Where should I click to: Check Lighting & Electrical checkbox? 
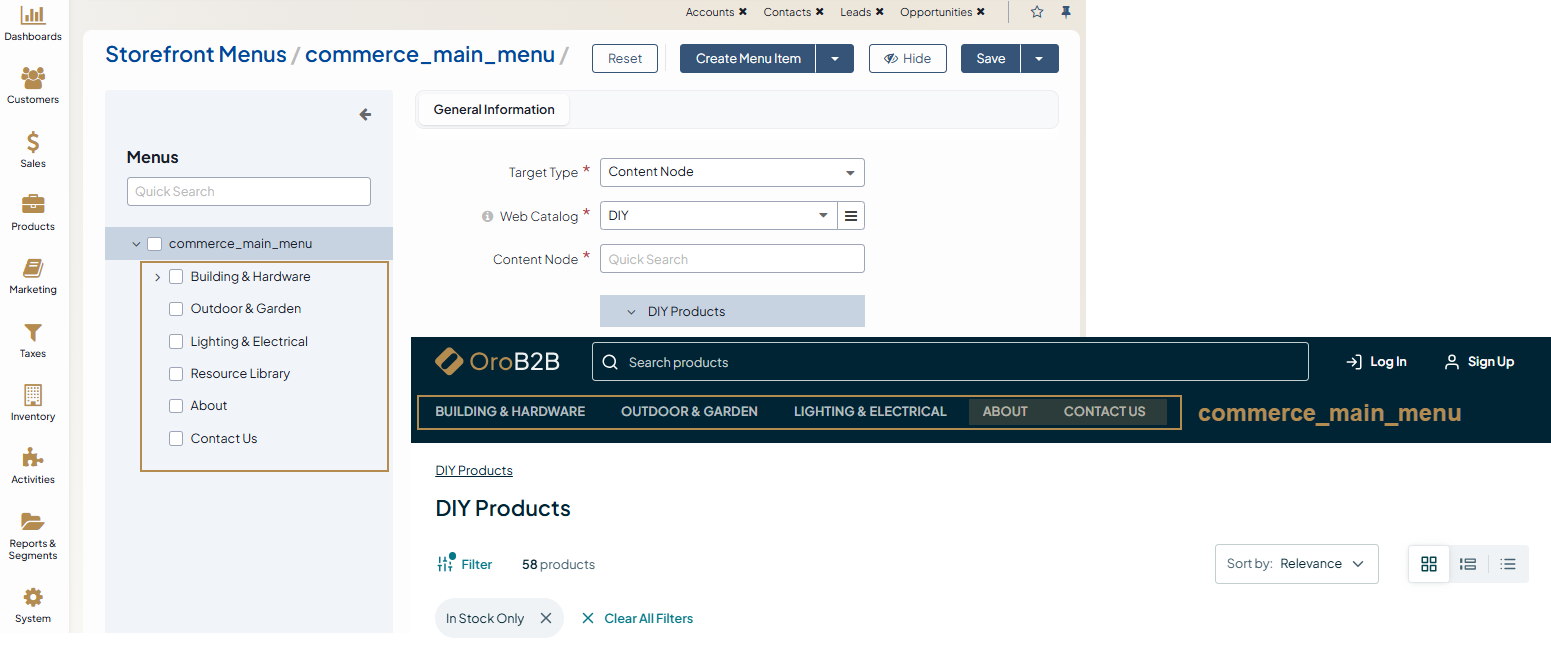pyautogui.click(x=176, y=342)
